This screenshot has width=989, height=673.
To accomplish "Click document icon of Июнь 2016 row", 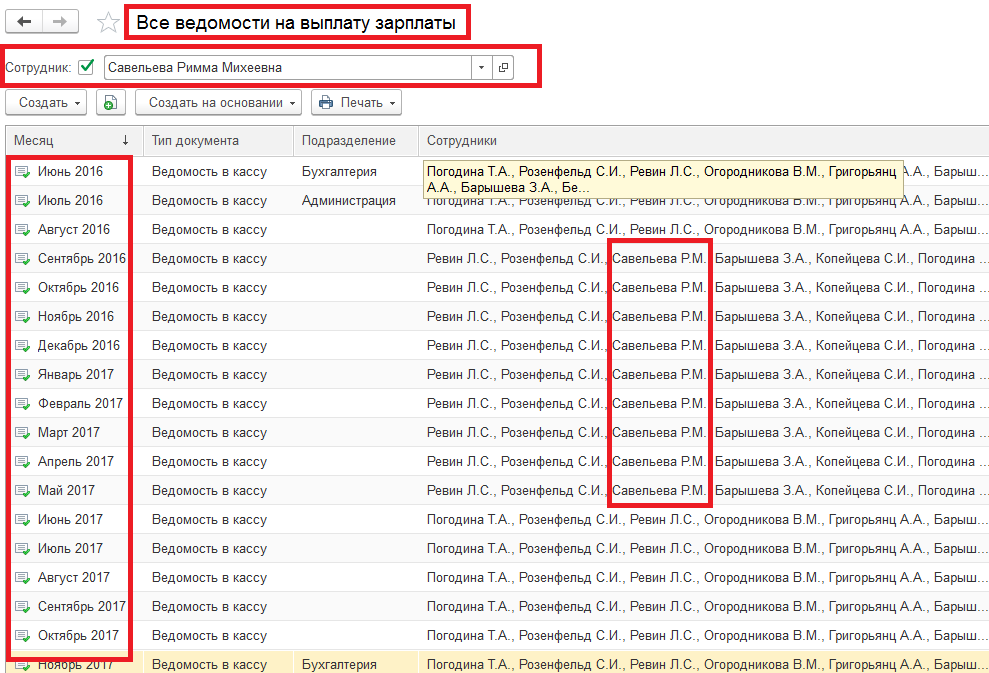I will tap(23, 172).
